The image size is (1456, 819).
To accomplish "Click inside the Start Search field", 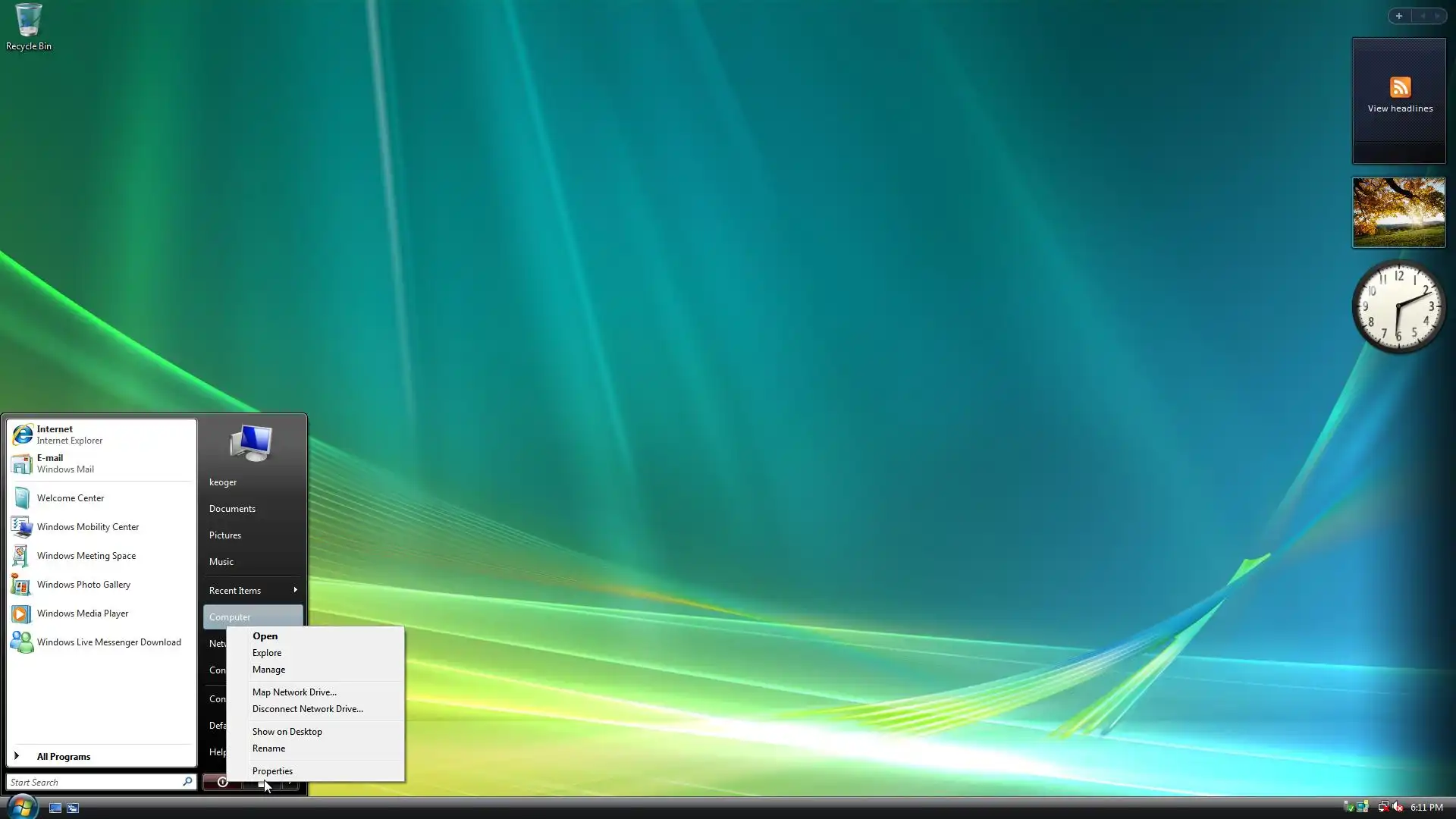I will pos(91,782).
